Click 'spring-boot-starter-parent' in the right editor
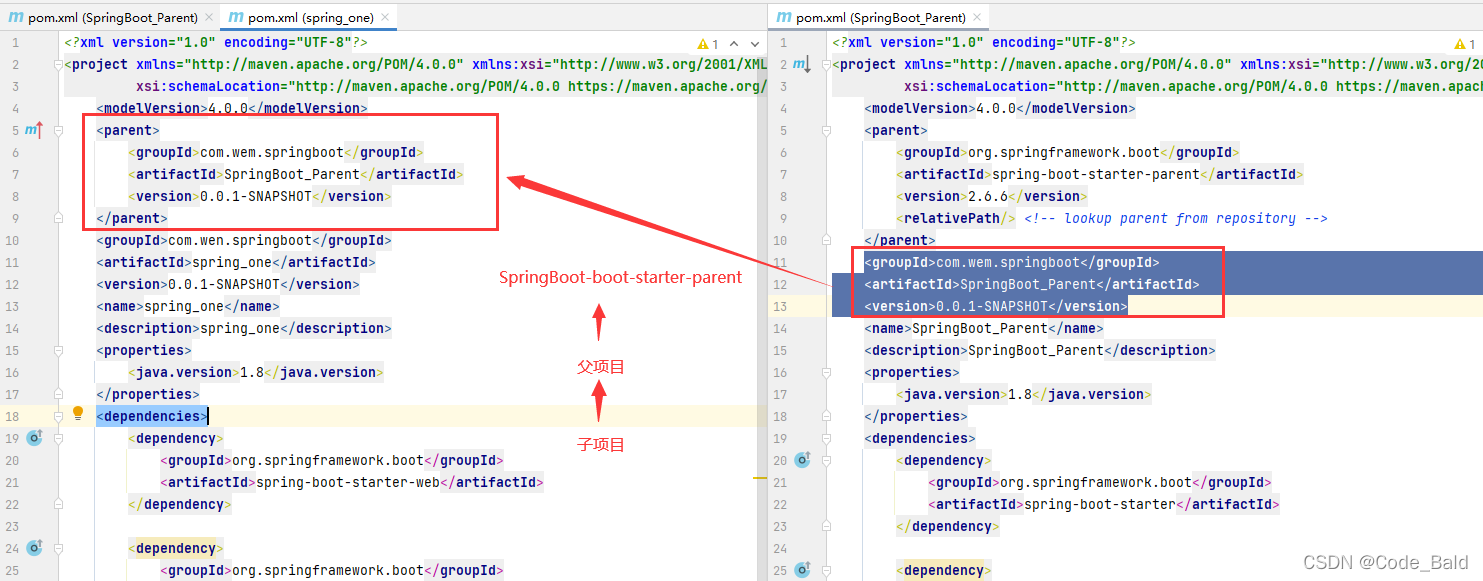The width and height of the screenshot is (1483, 581). coord(1096,174)
